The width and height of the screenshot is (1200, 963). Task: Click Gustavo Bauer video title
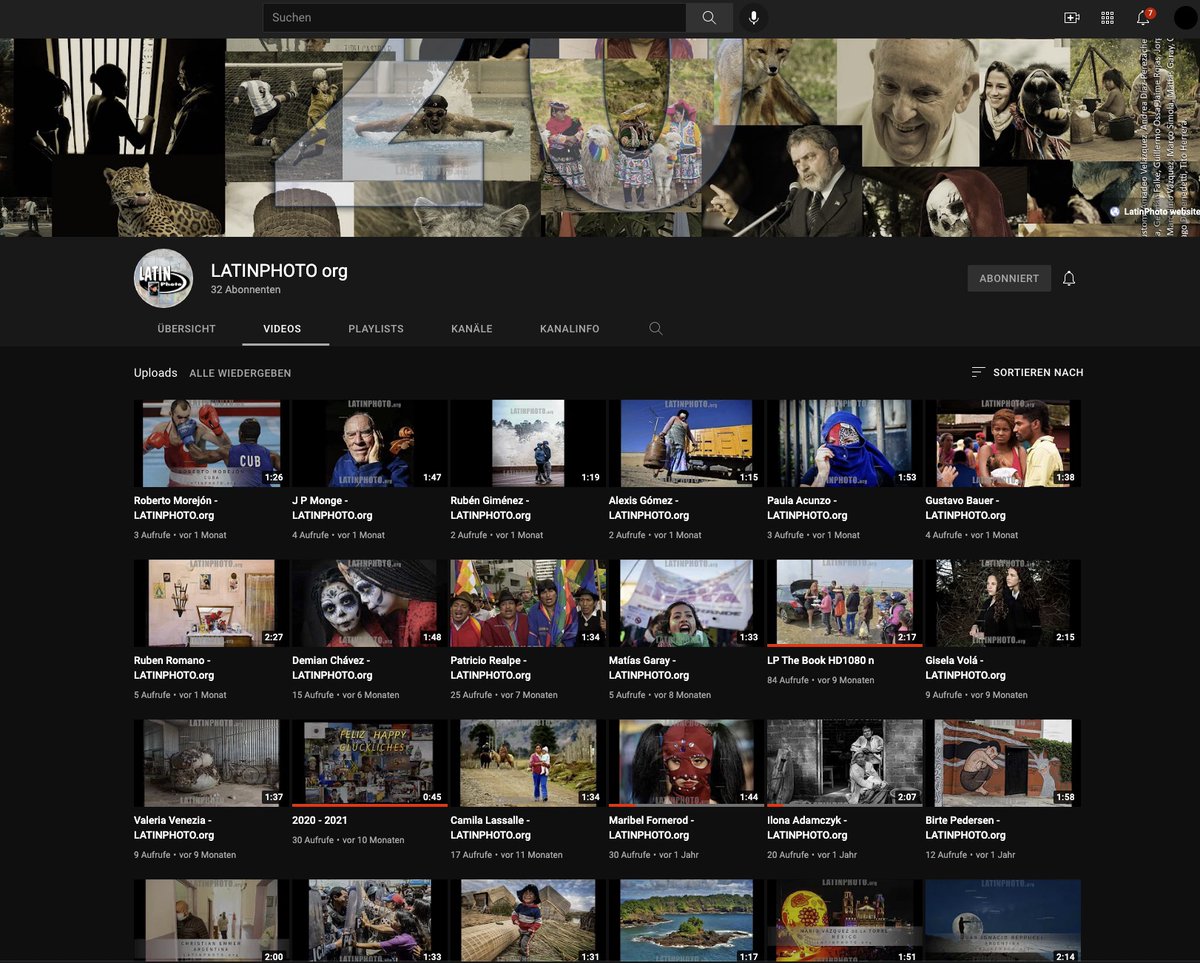click(966, 508)
